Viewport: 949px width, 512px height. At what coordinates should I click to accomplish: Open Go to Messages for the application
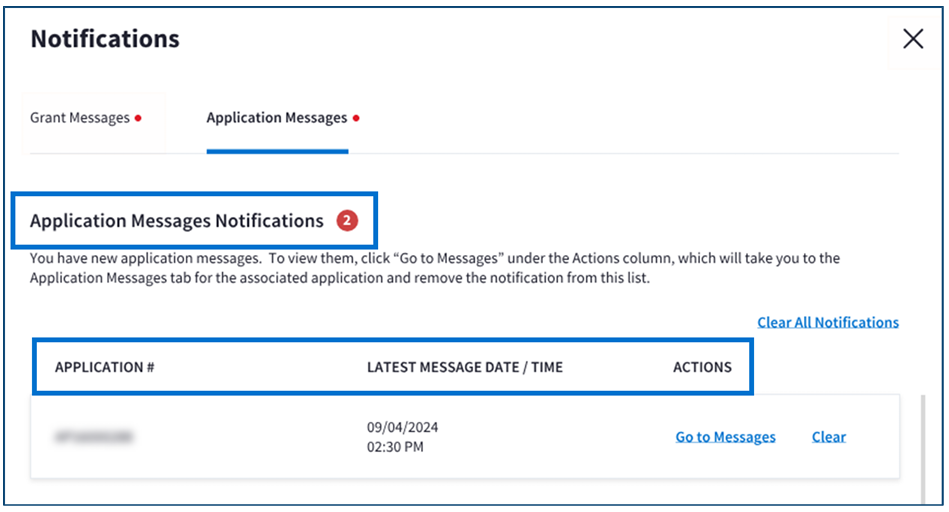(725, 437)
